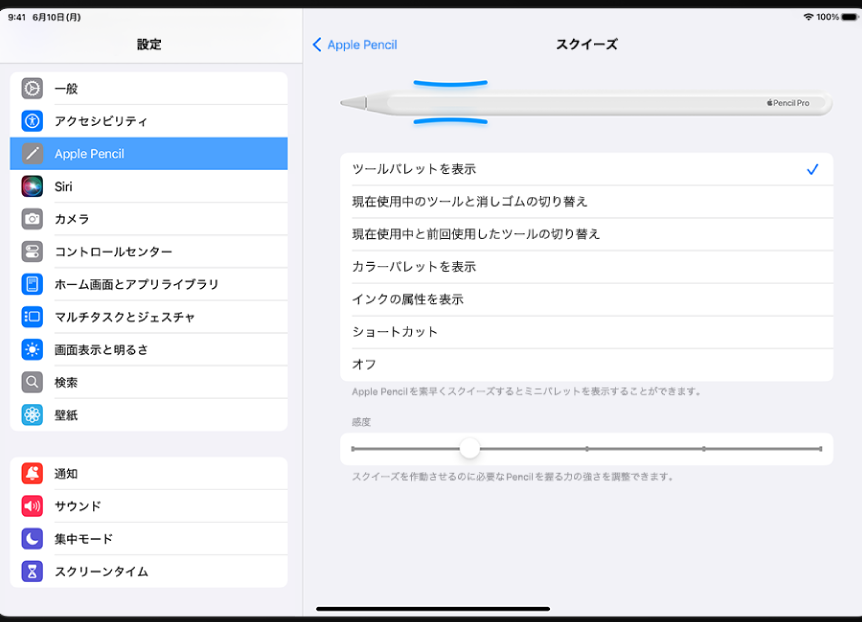This screenshot has width=862, height=622.
Task: Open 壁紙 settings row
Action: (148, 415)
